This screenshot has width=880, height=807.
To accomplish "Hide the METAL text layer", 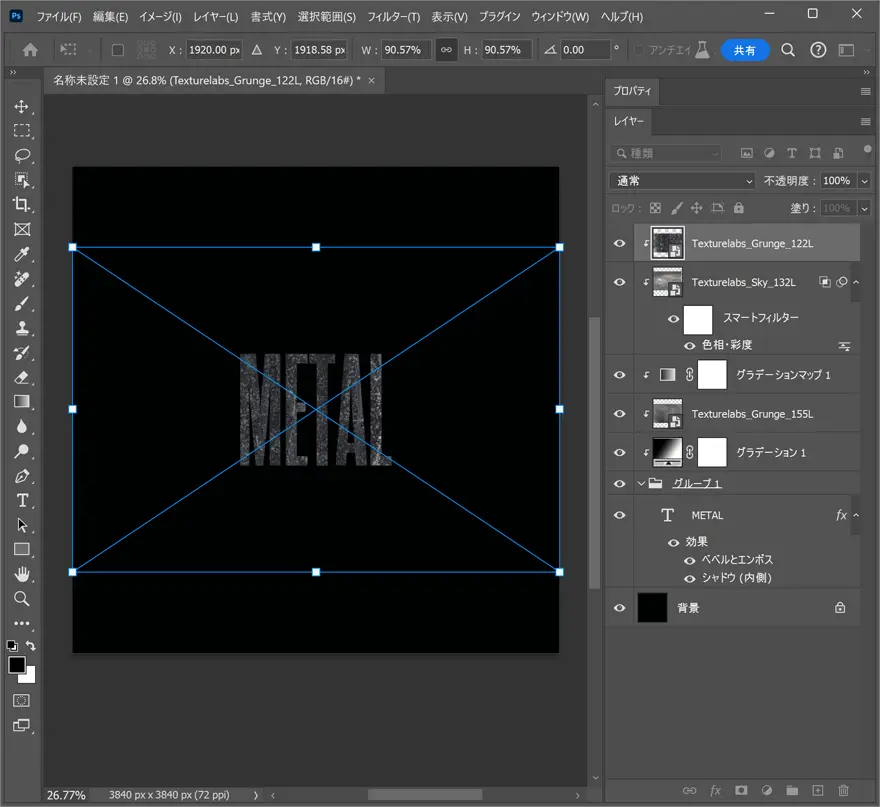I will tap(620, 515).
